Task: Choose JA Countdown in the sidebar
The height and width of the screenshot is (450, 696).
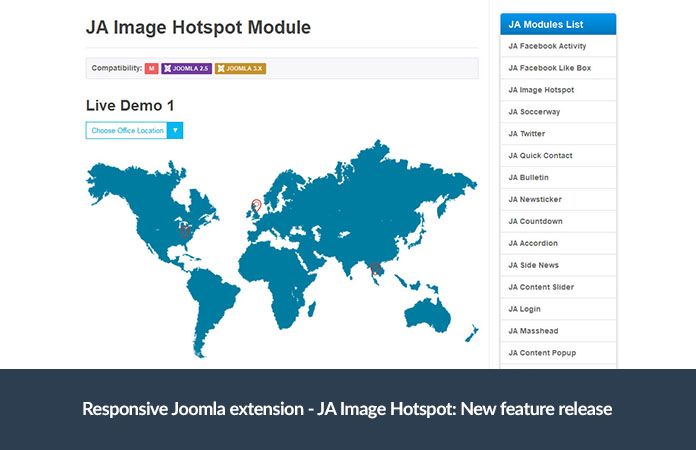Action: [x=558, y=221]
